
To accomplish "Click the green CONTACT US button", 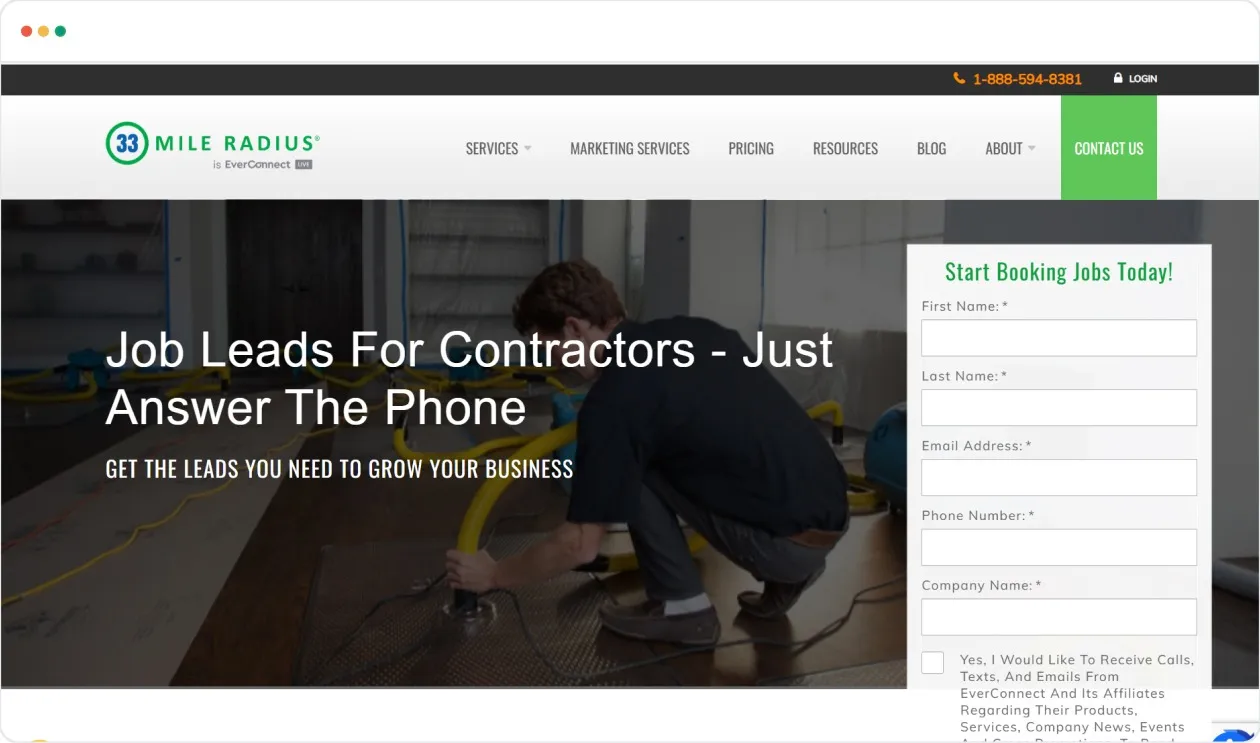I will click(1109, 148).
